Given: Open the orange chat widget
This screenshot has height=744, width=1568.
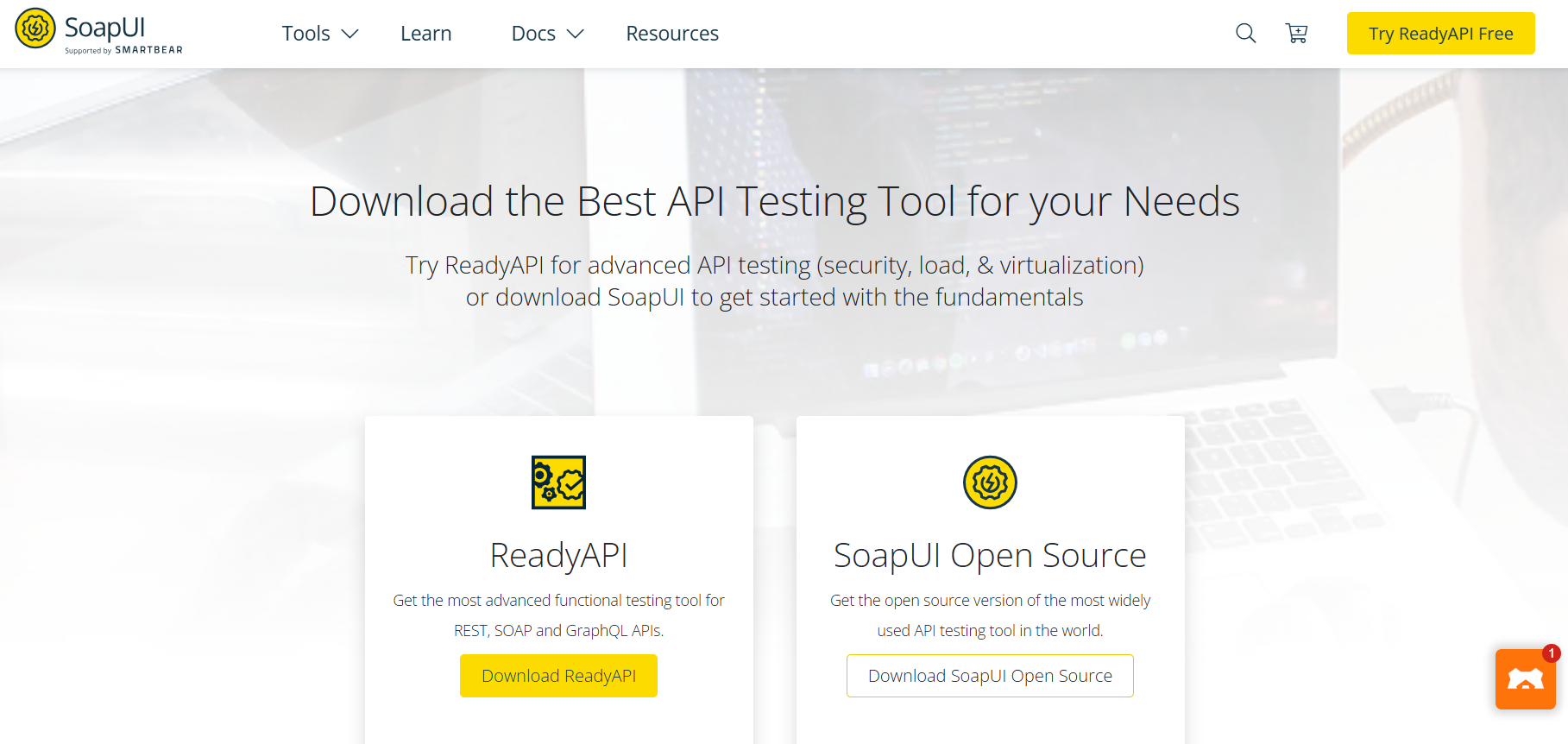Looking at the screenshot, I should click(x=1525, y=680).
